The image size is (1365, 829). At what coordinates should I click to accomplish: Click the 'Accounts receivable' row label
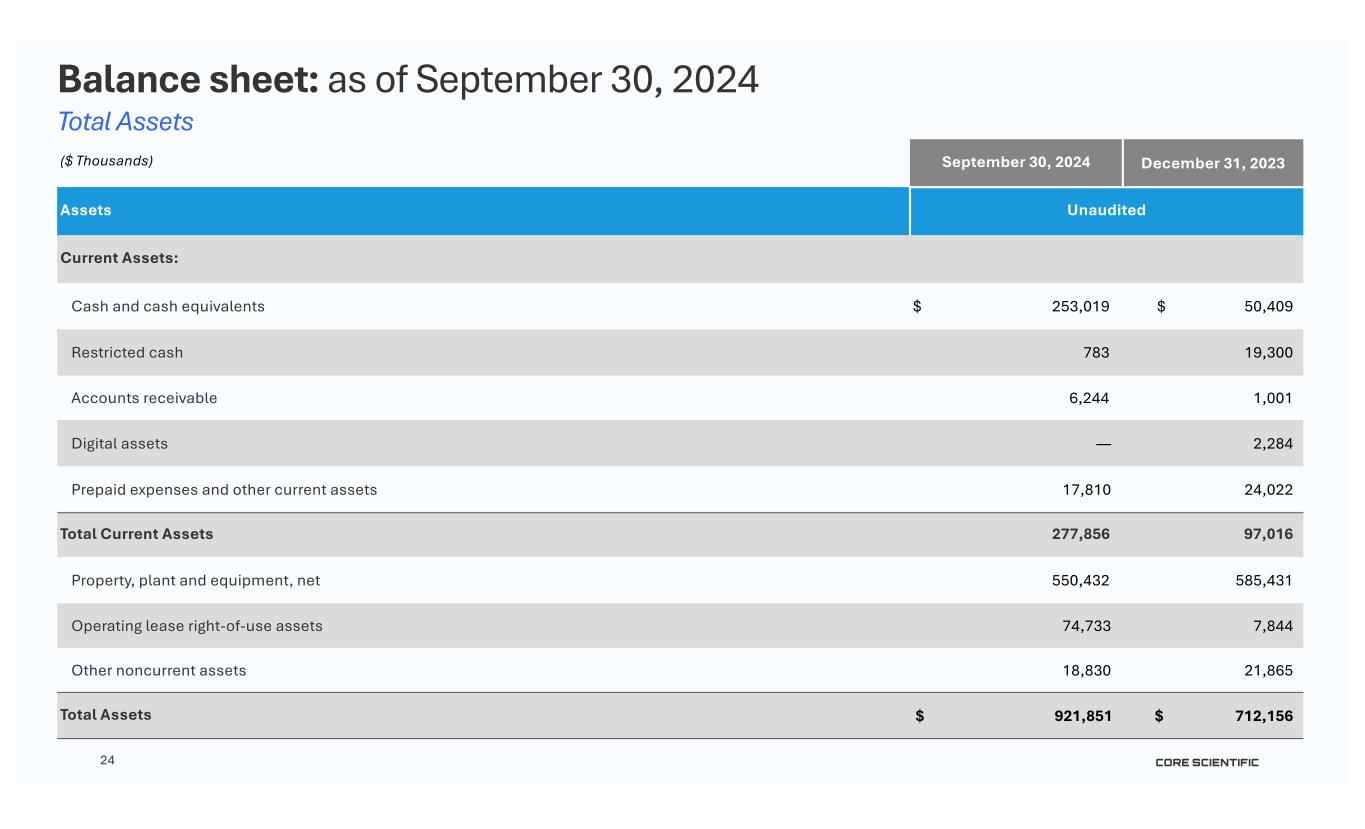[144, 398]
